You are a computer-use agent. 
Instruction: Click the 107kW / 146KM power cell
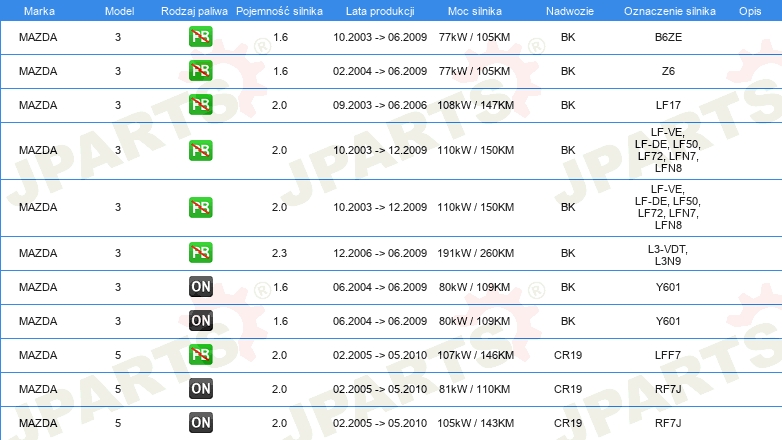475,355
